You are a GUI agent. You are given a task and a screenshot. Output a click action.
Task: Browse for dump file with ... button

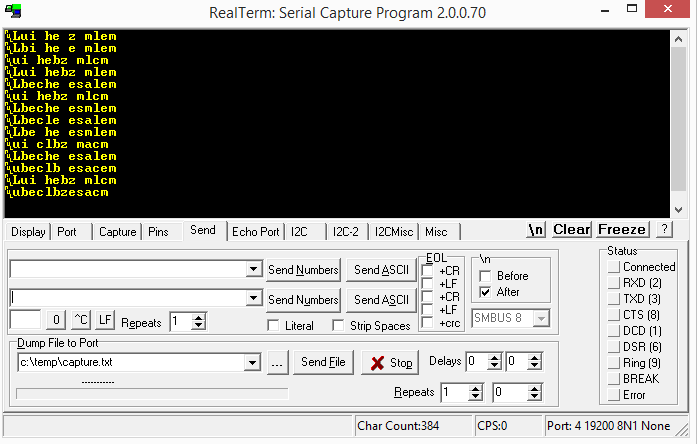point(277,363)
